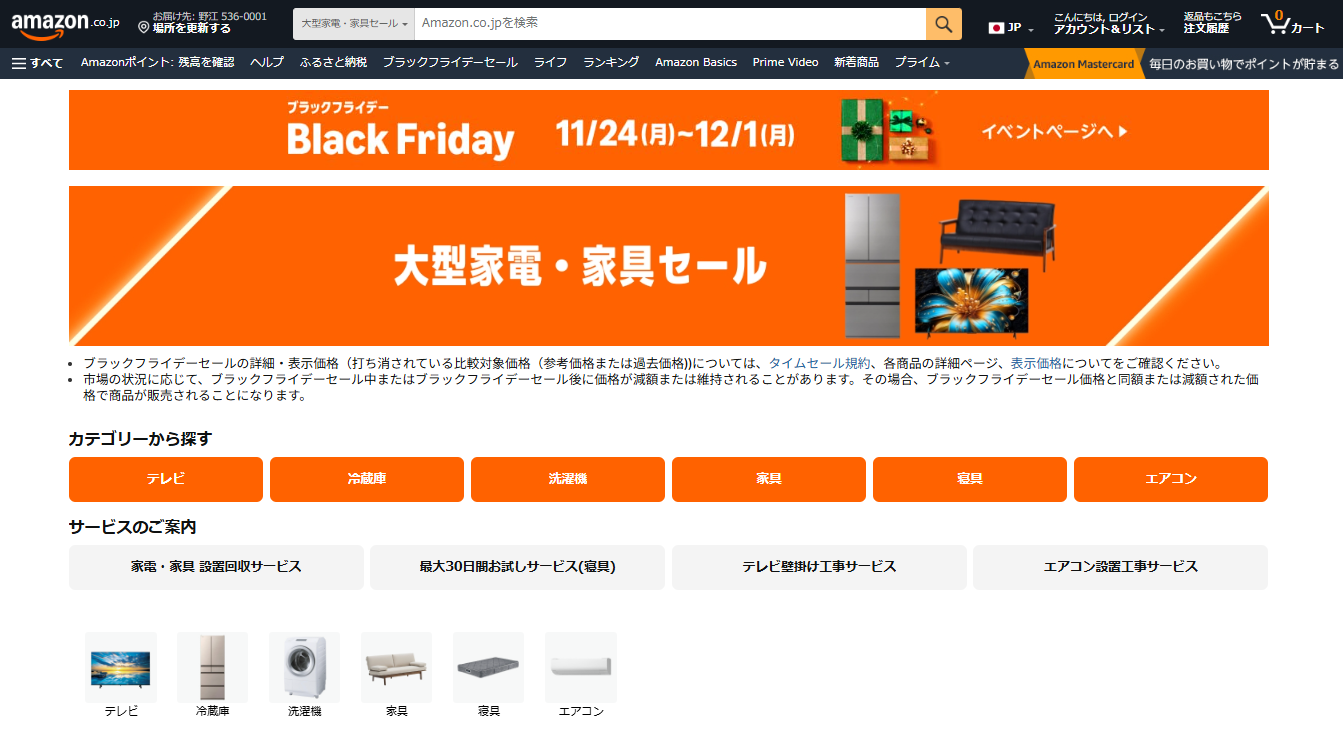Select Prime Video in navigation bar
This screenshot has width=1343, height=732.
[785, 63]
